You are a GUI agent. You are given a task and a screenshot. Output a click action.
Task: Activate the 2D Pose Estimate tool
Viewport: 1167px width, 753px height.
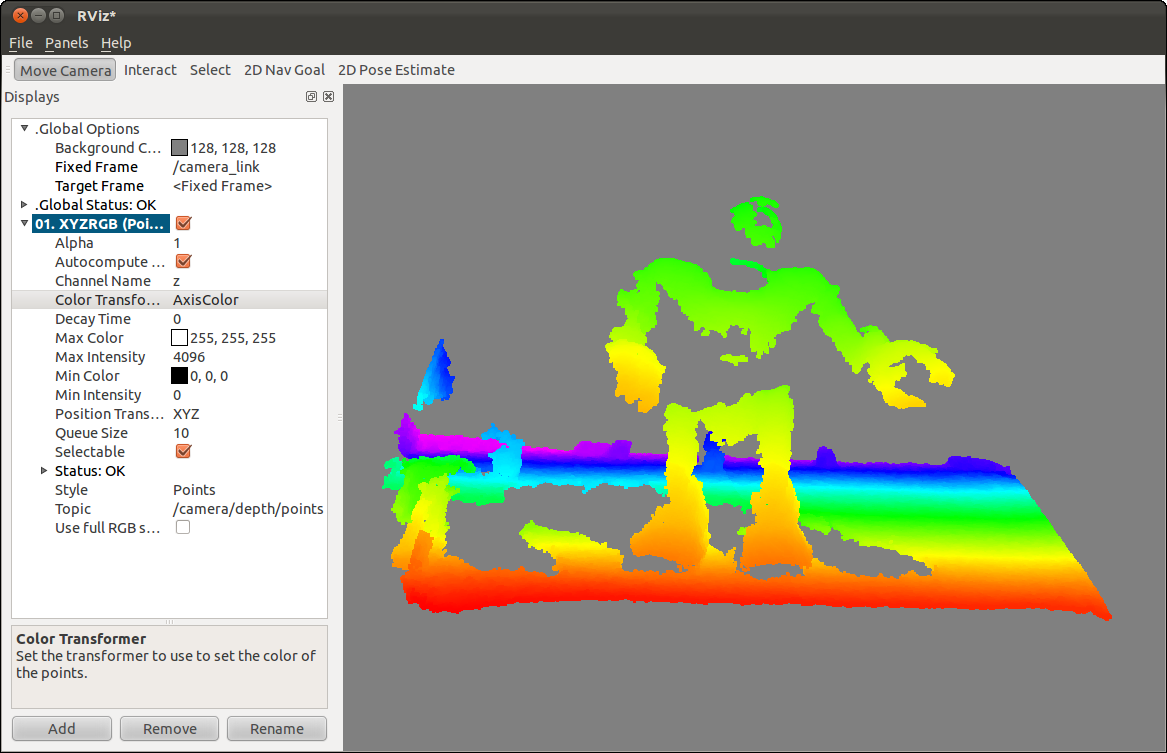pyautogui.click(x=396, y=70)
